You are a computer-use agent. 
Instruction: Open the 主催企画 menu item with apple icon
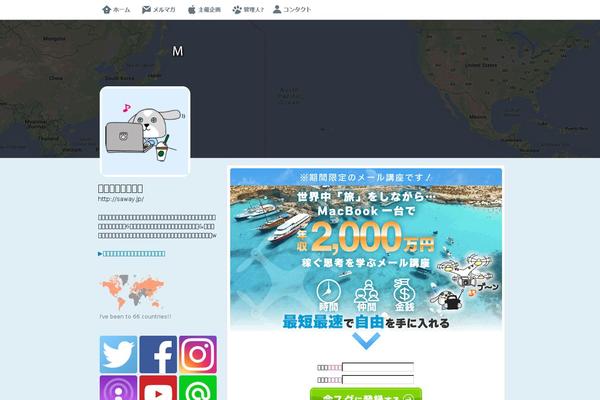[x=204, y=10]
